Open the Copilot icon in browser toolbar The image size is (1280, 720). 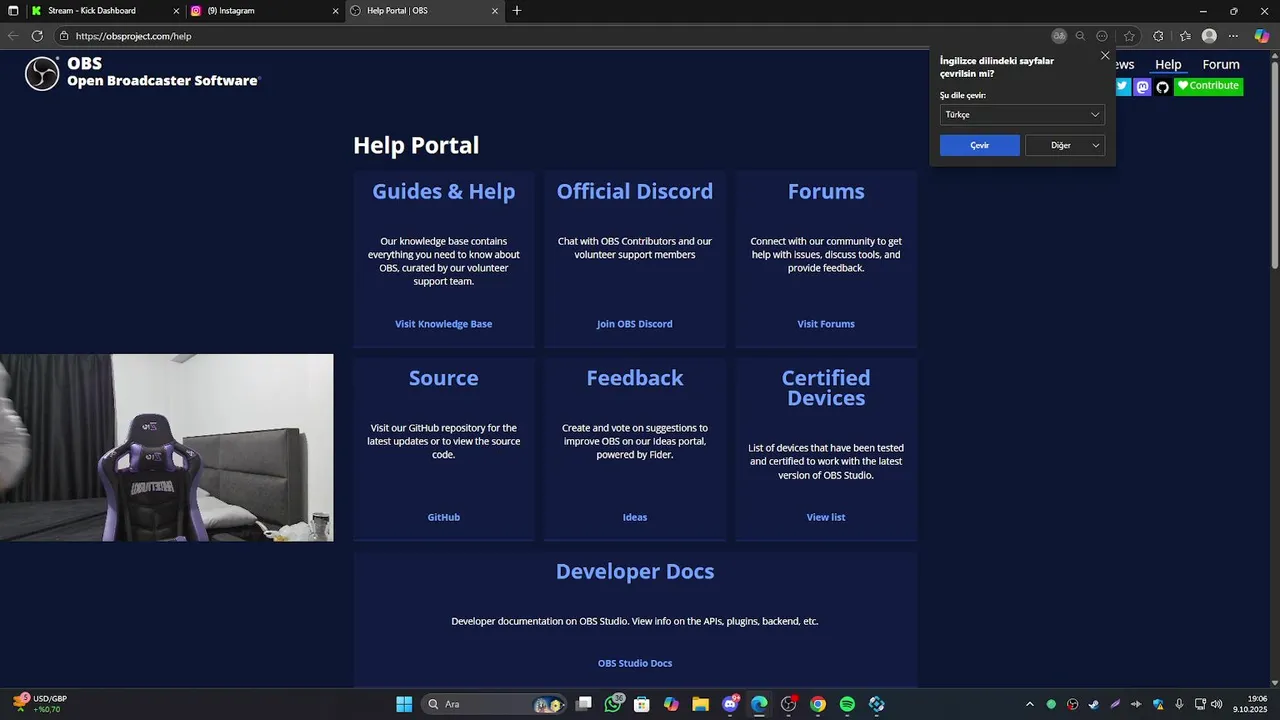(x=1261, y=36)
